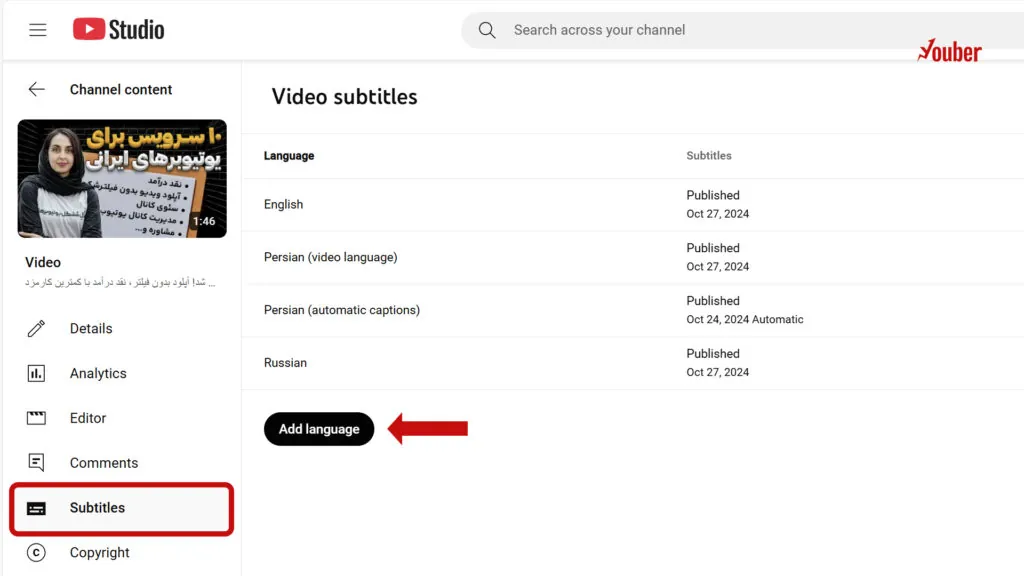The image size is (1024, 576).
Task: Select the Persian (automatic captions) row
Action: tap(633, 310)
